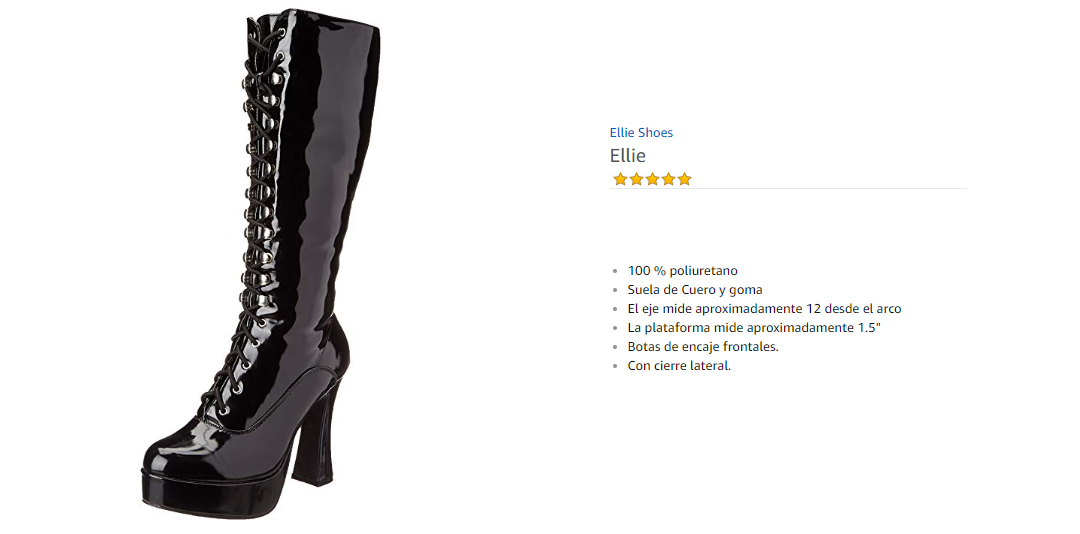Screen dimensions: 1080x534
Task: Click the second gold rating star
Action: 636,179
